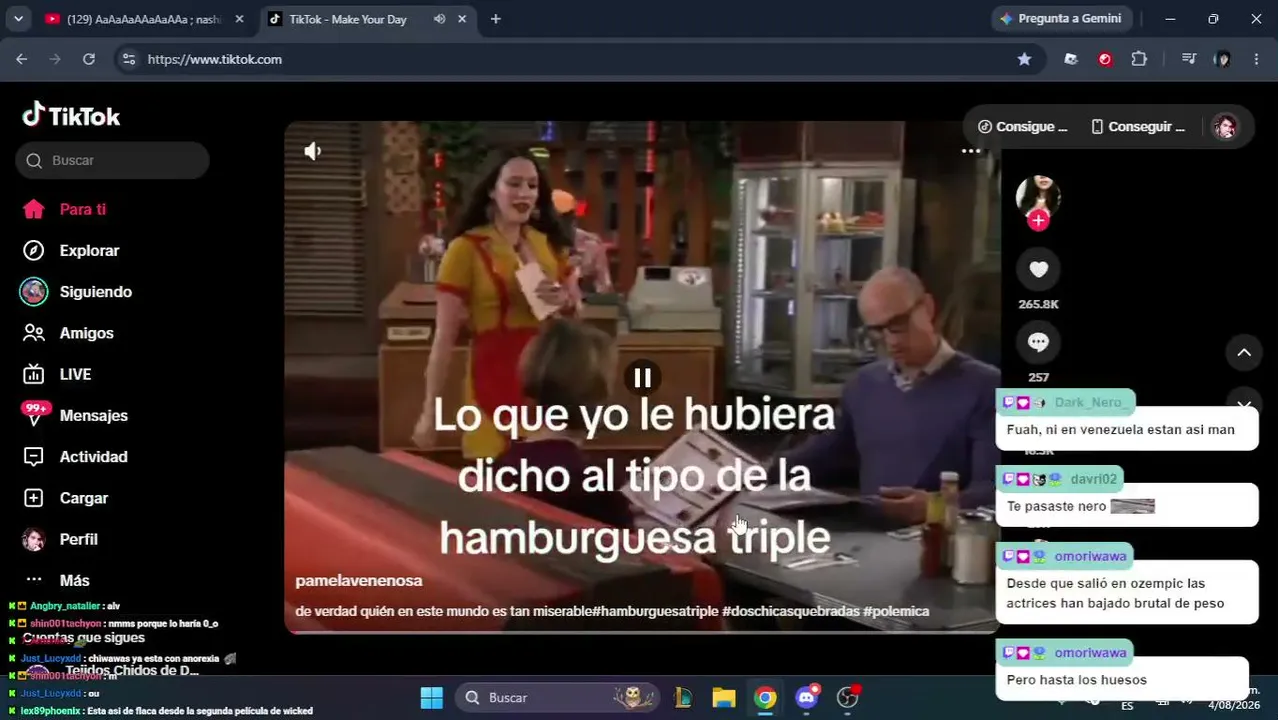The height and width of the screenshot is (720, 1278).
Task: Click the Conseguir app button
Action: click(x=1138, y=126)
